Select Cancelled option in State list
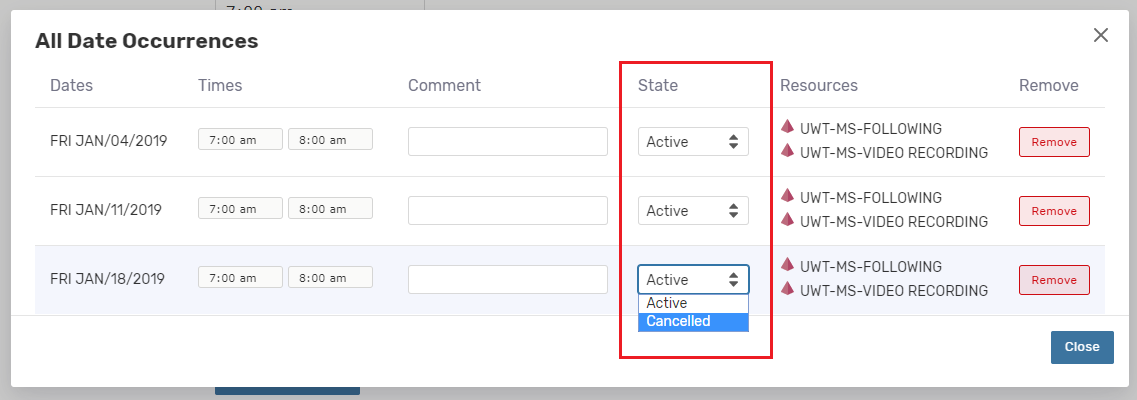 coord(693,322)
